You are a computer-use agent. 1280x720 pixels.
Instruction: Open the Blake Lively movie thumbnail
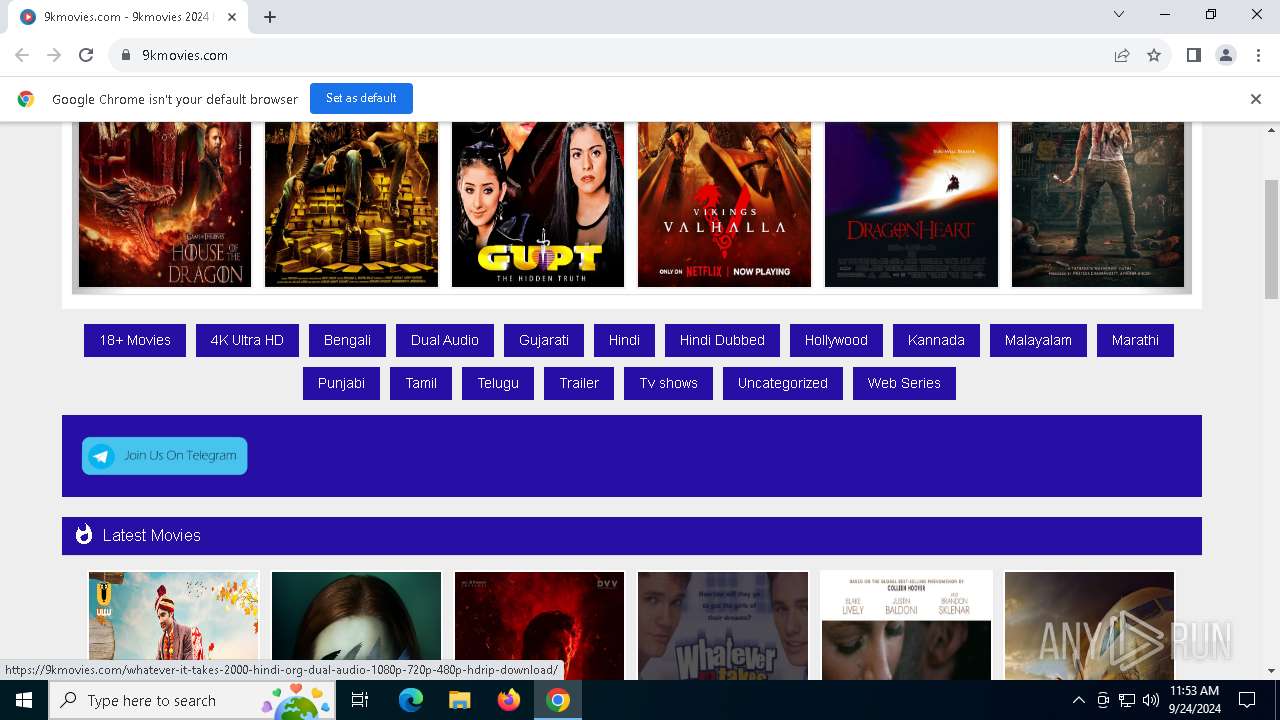click(907, 626)
